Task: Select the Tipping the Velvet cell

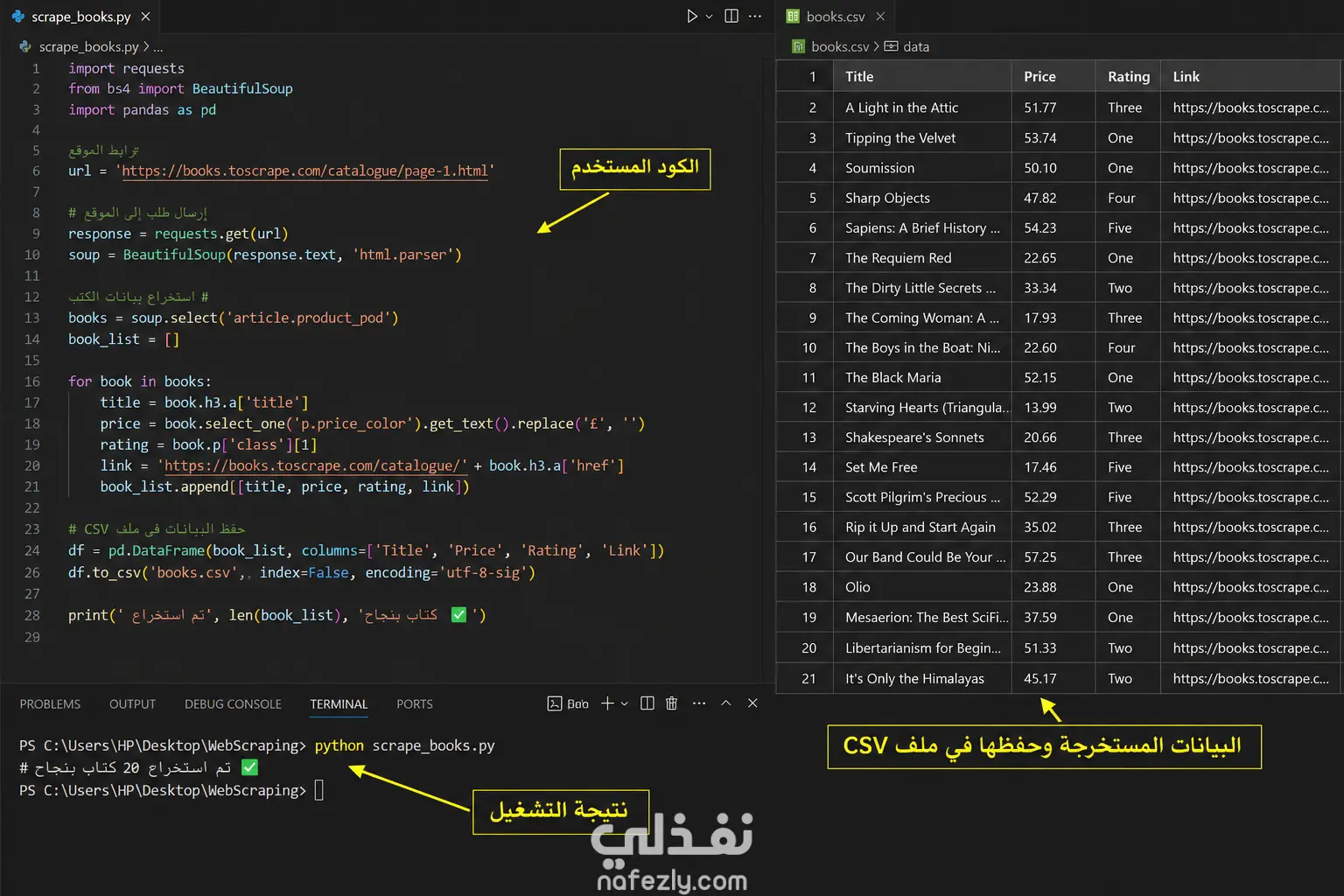Action: click(x=922, y=137)
